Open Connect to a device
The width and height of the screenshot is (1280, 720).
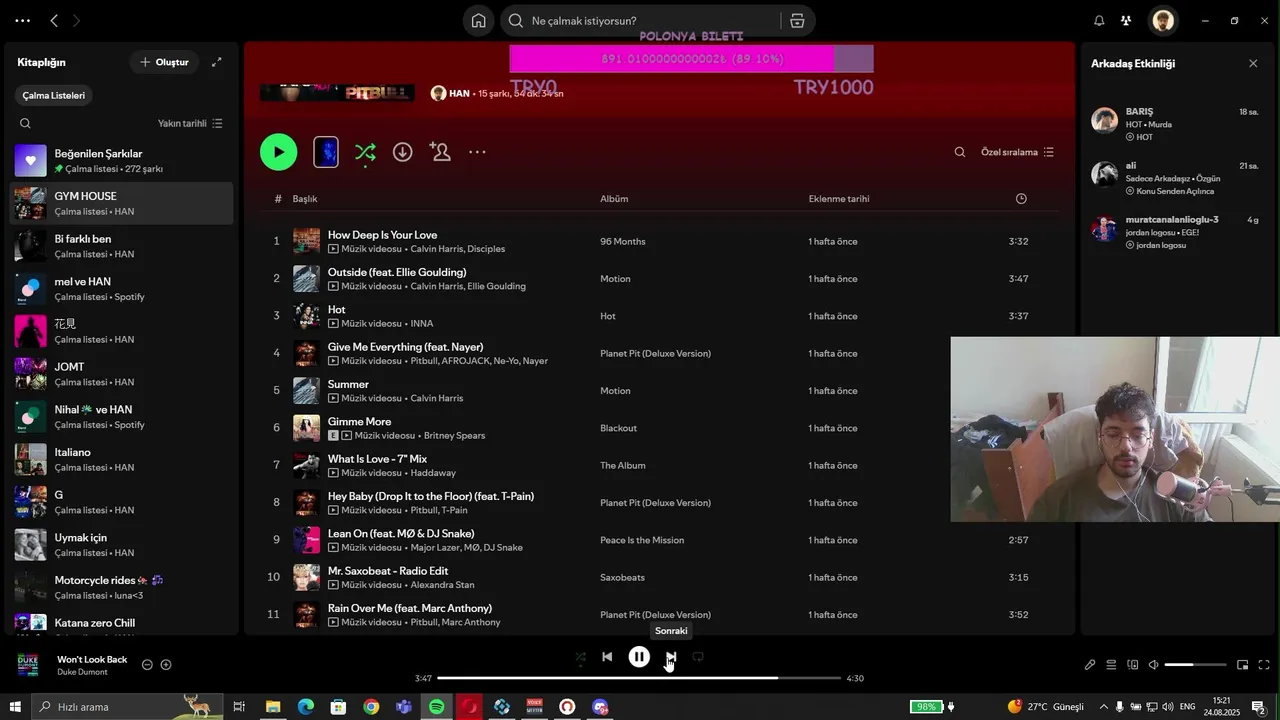[1133, 665]
